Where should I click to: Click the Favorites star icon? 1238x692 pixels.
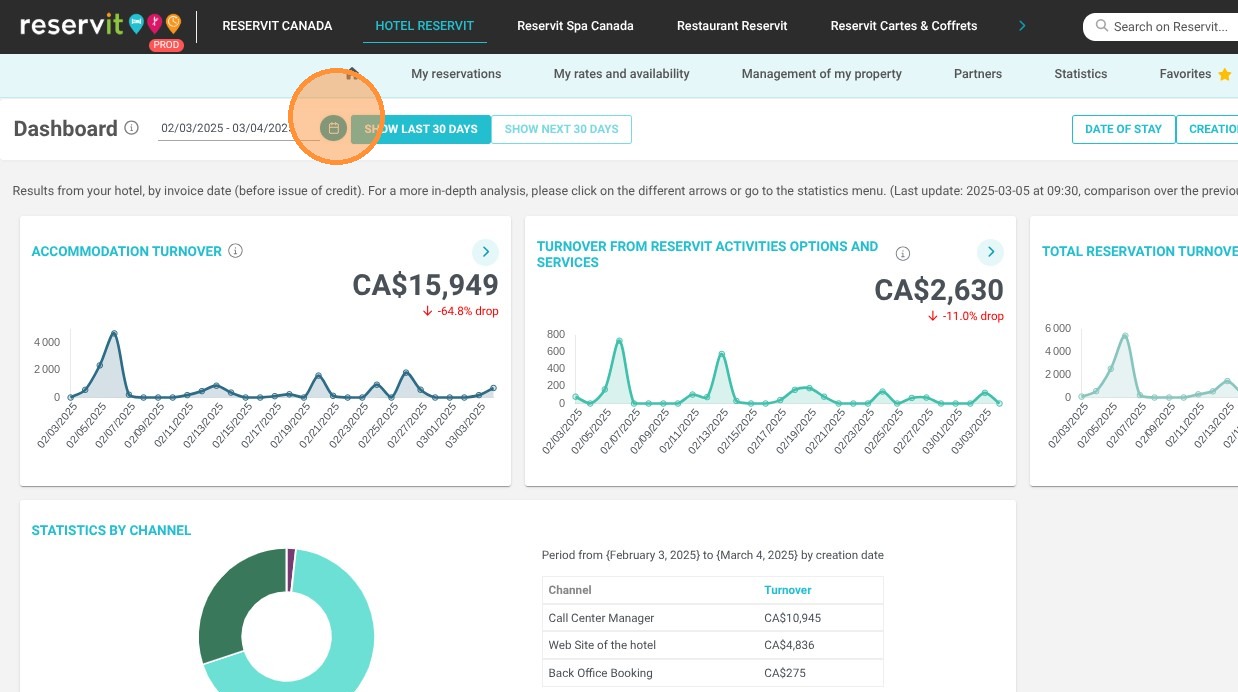point(1224,74)
